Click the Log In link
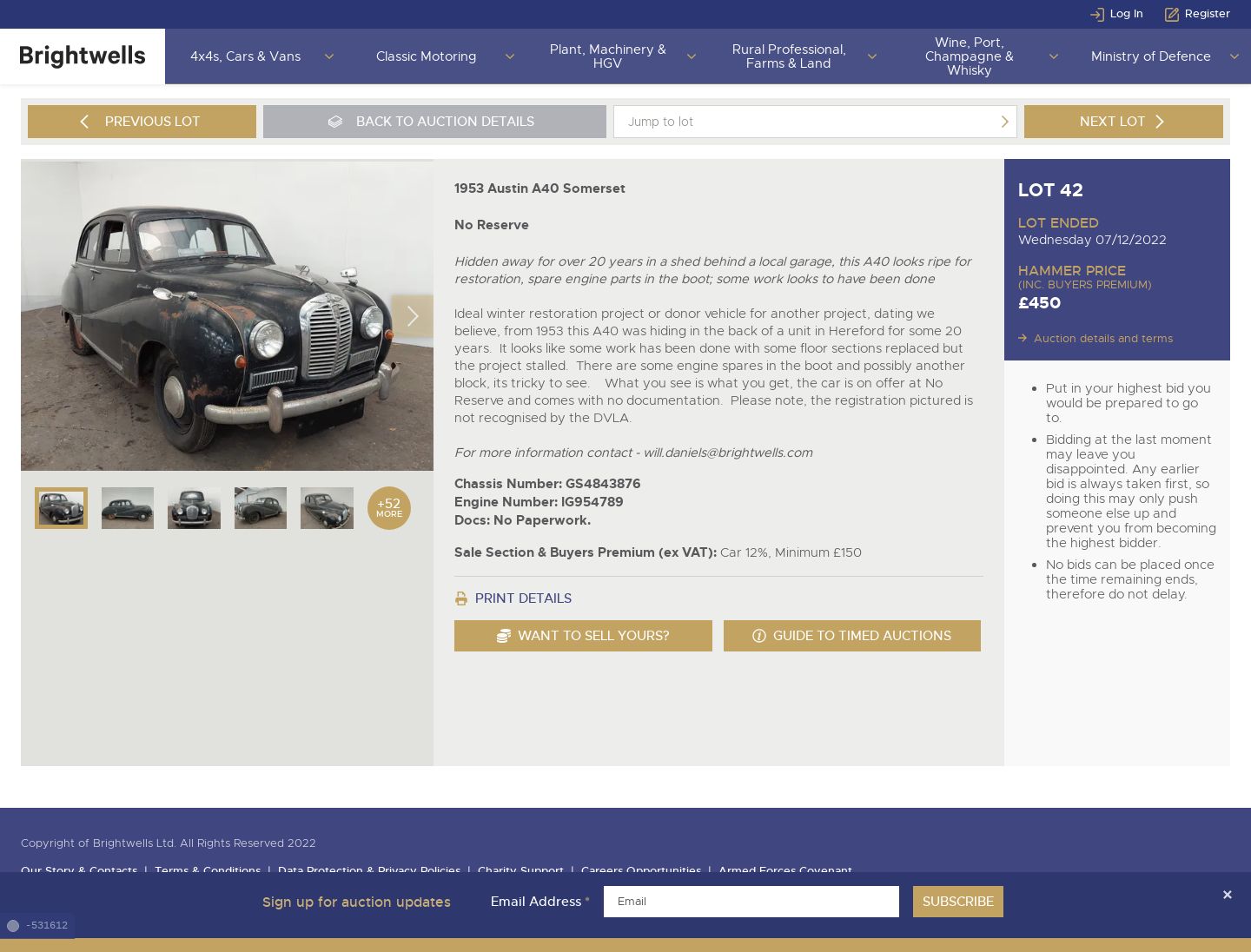 (x=1126, y=14)
